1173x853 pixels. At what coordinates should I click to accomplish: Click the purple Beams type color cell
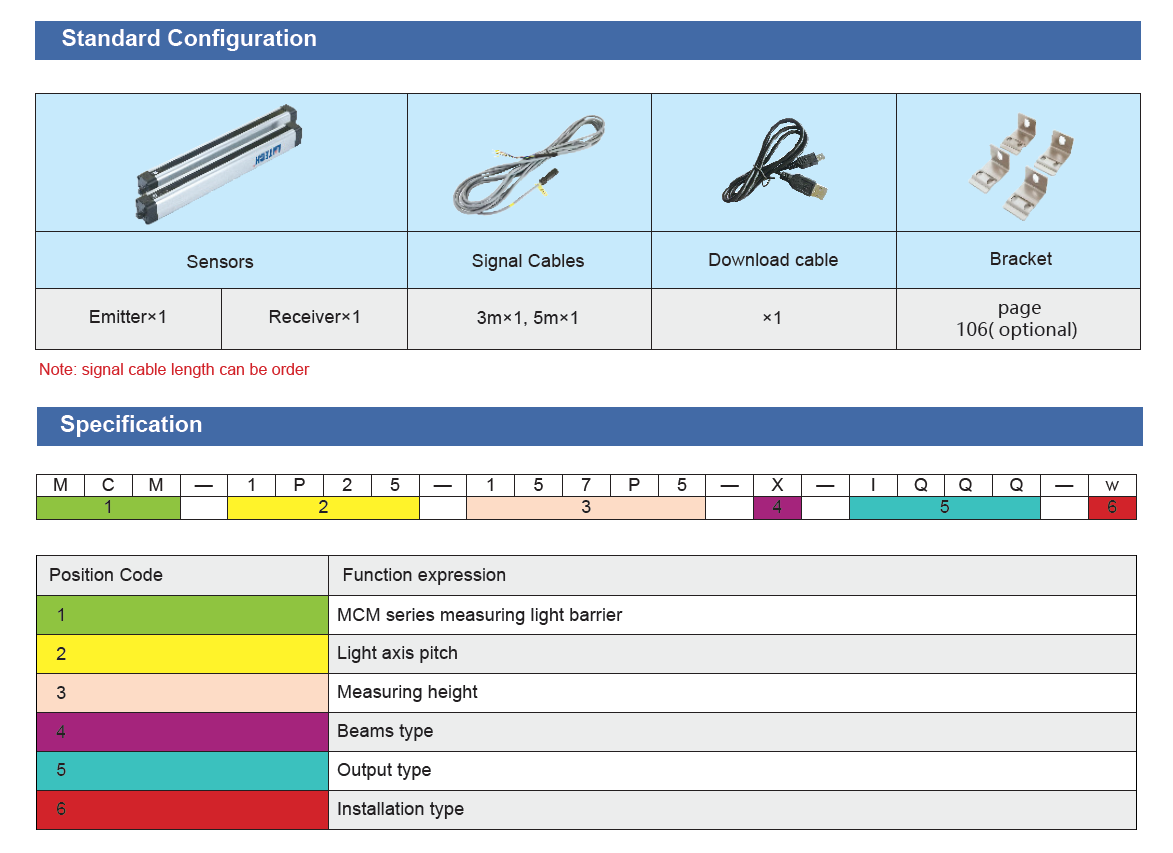(182, 732)
